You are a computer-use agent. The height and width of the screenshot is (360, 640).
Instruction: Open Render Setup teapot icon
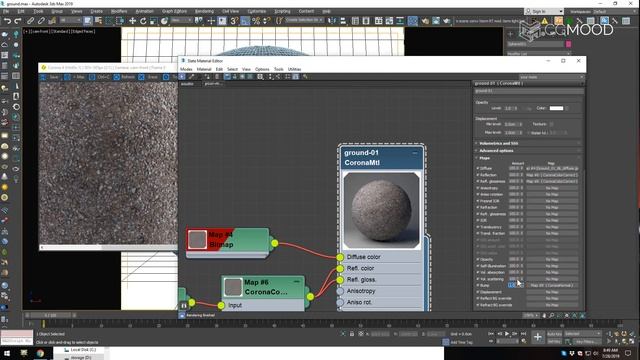click(425, 21)
